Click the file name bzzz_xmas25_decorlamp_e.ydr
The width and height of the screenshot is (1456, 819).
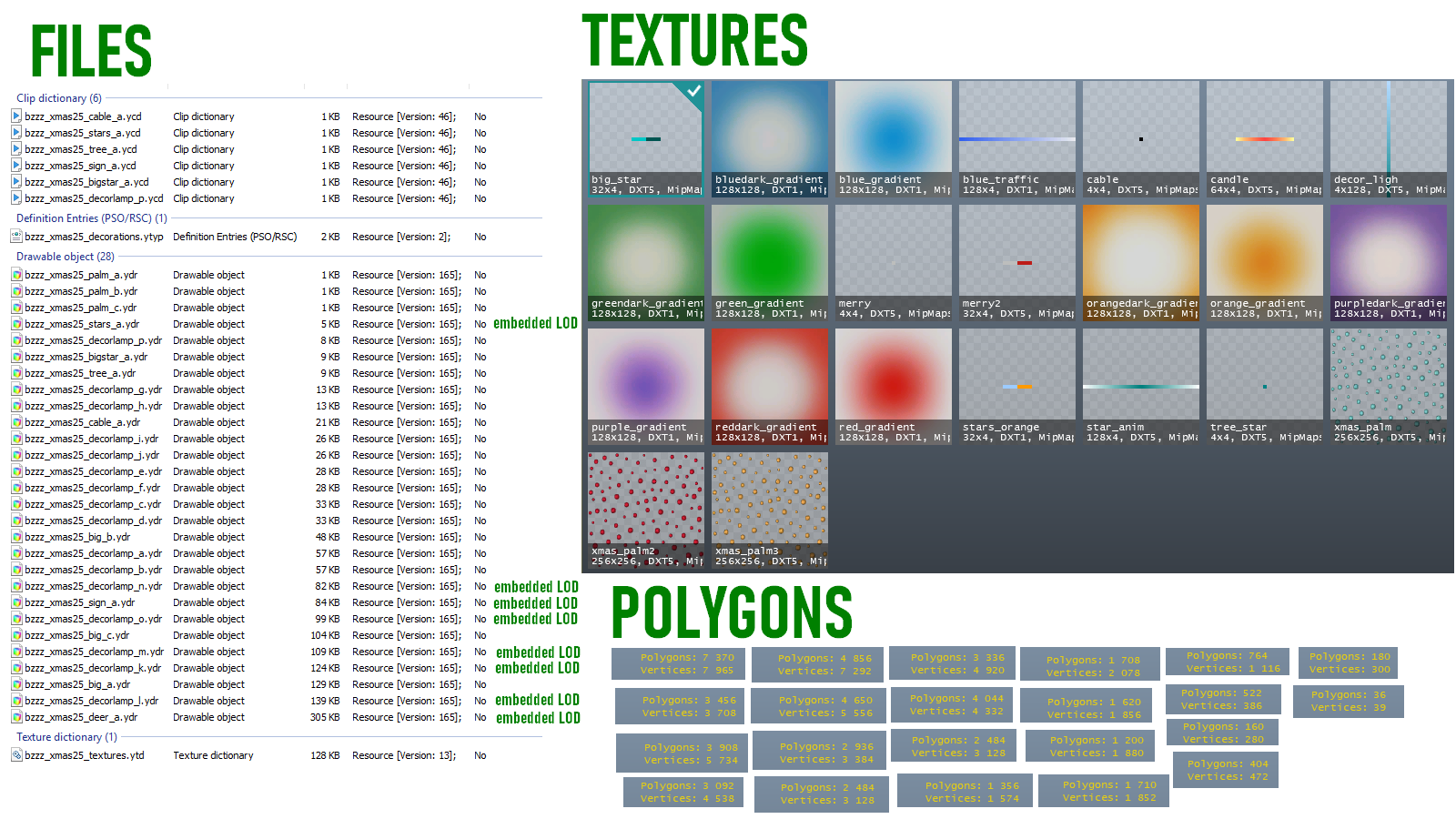[94, 471]
